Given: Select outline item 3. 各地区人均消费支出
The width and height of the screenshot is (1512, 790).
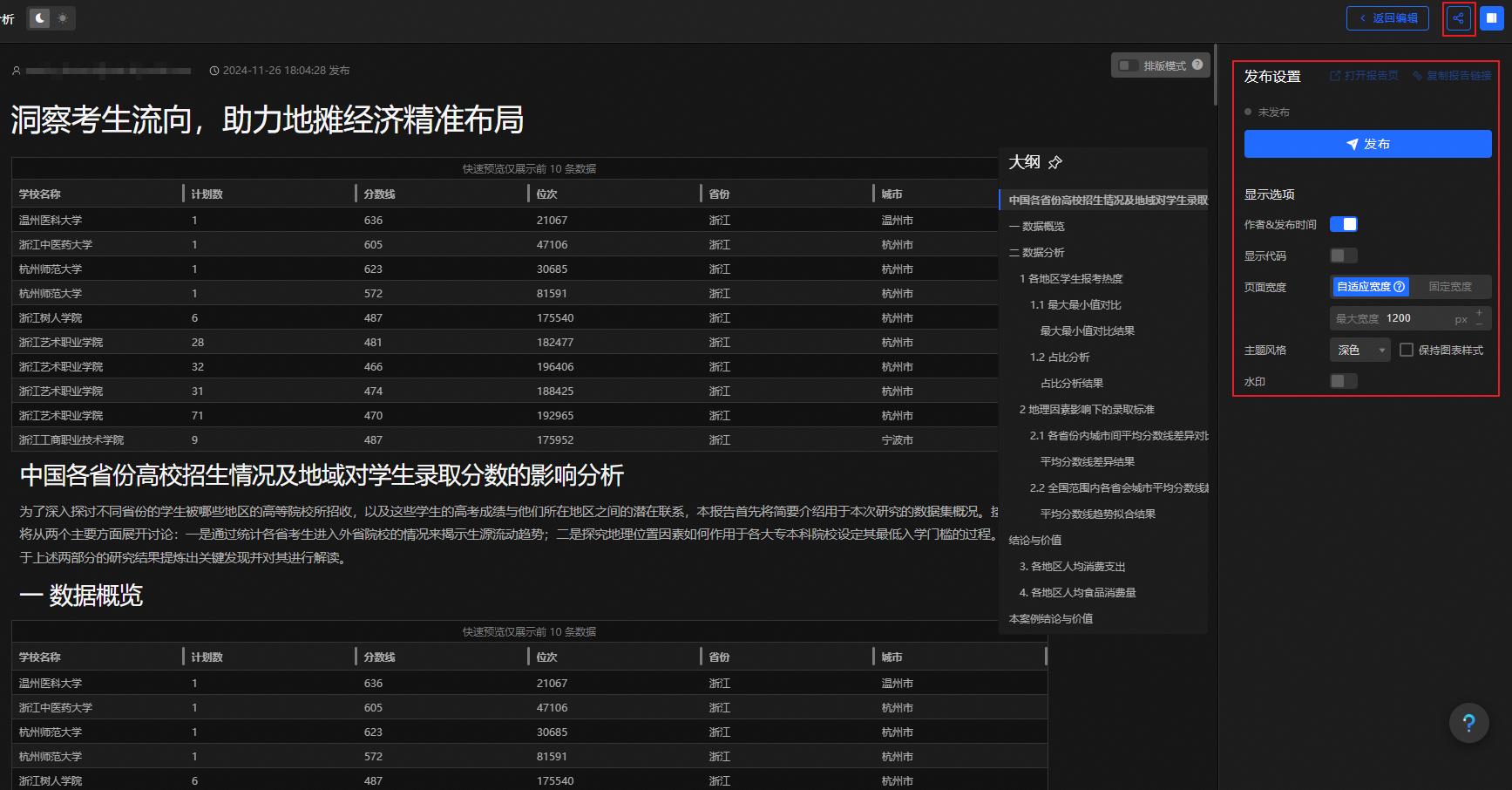Looking at the screenshot, I should tap(1072, 567).
